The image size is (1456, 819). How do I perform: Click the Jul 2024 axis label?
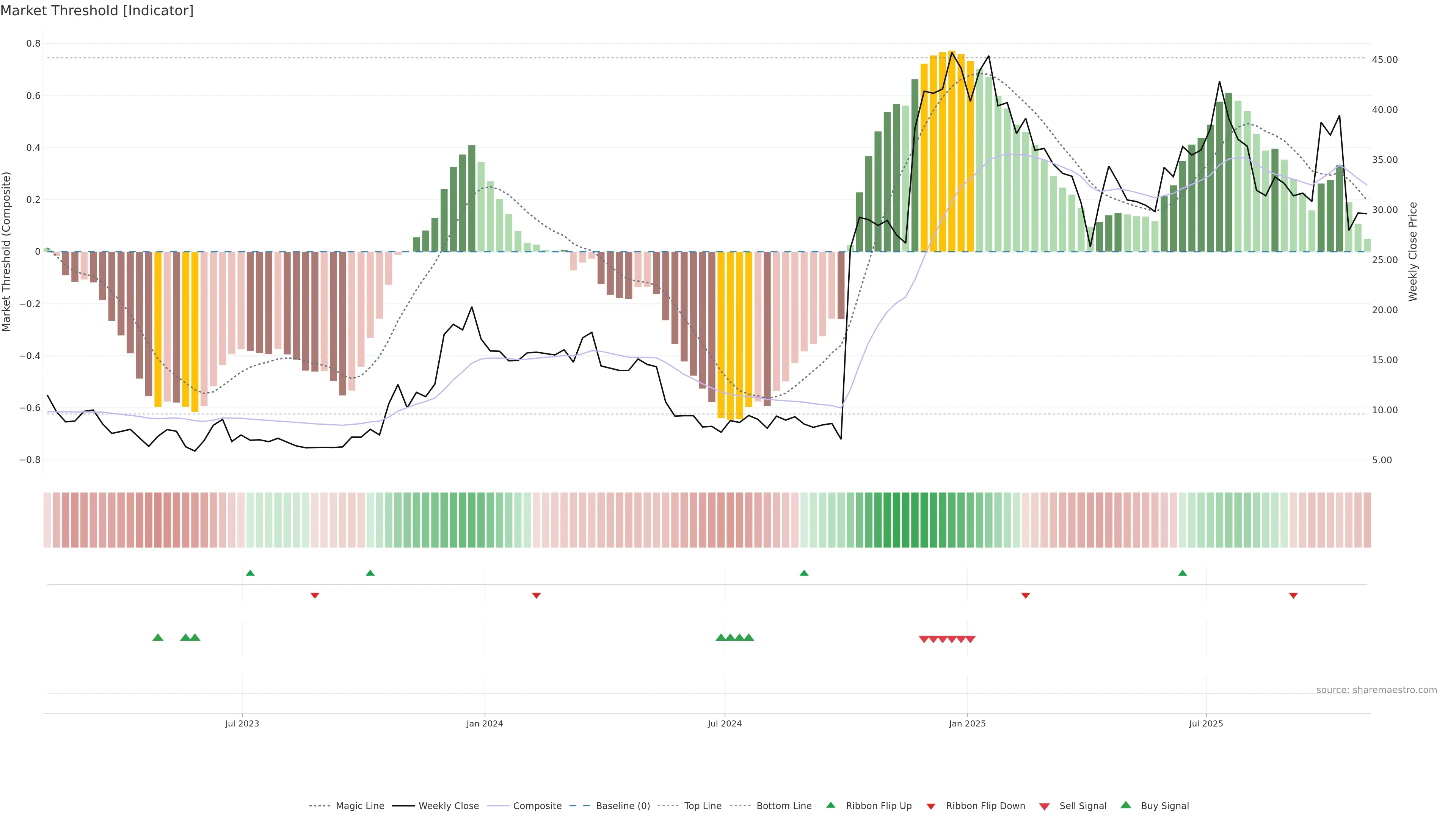(725, 723)
